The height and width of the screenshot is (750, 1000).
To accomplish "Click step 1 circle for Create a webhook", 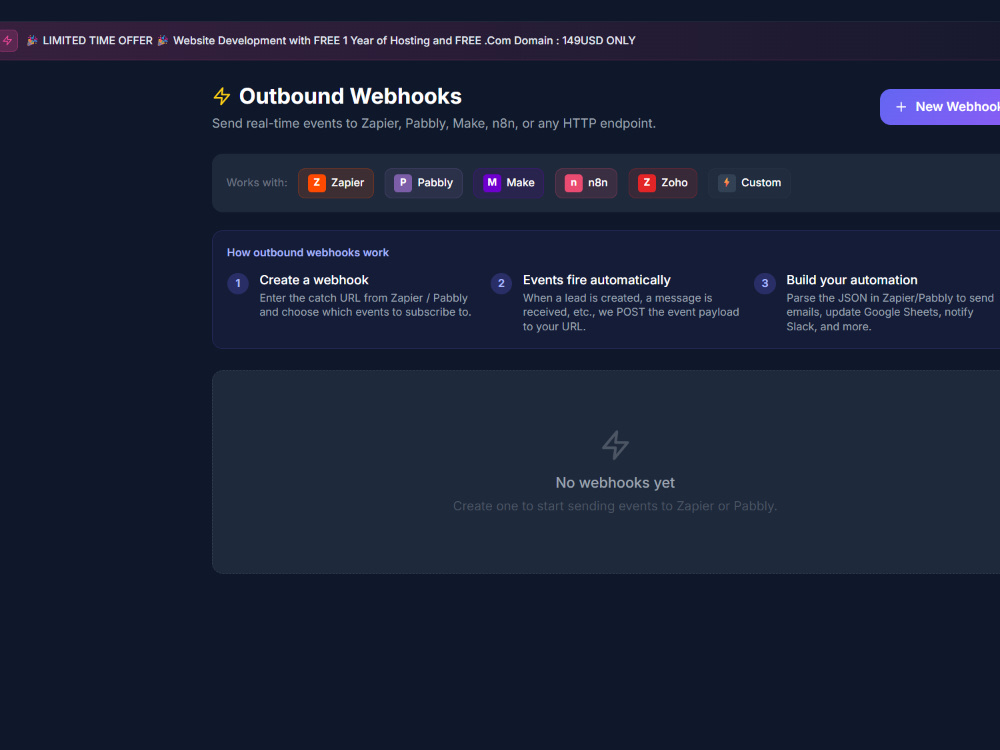I will tap(238, 283).
